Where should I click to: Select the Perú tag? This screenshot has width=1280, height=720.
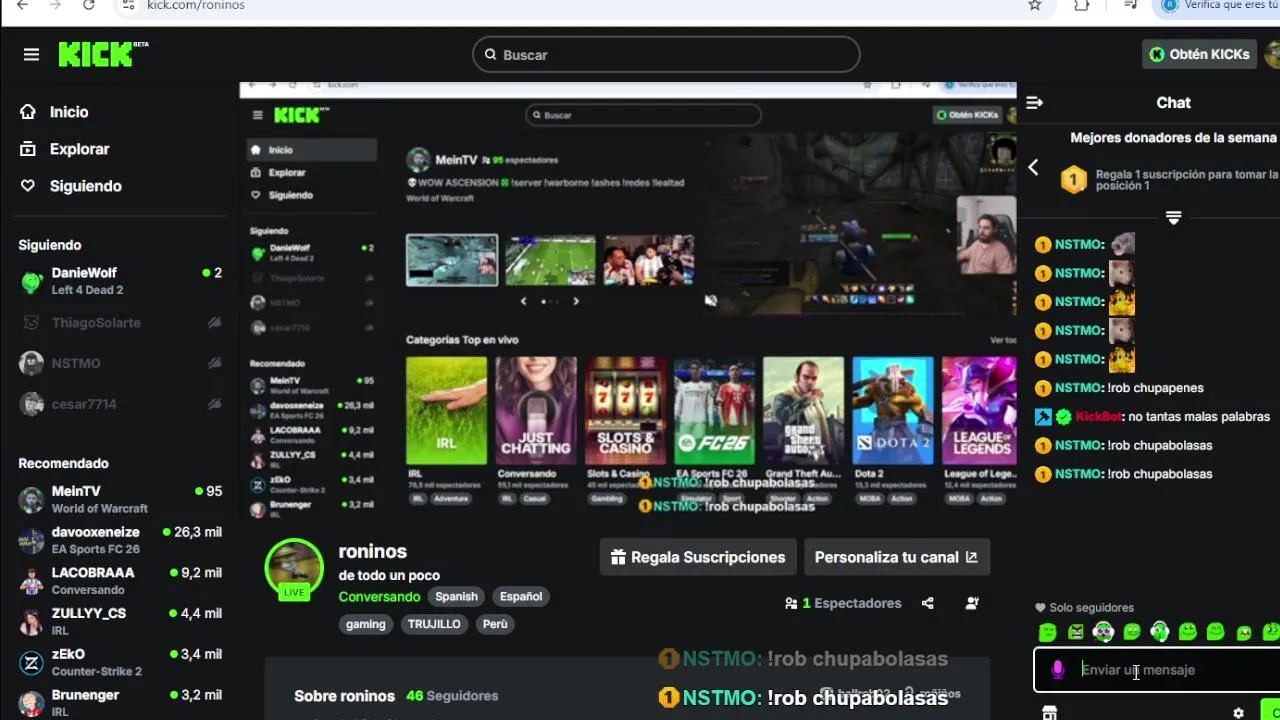tap(495, 624)
